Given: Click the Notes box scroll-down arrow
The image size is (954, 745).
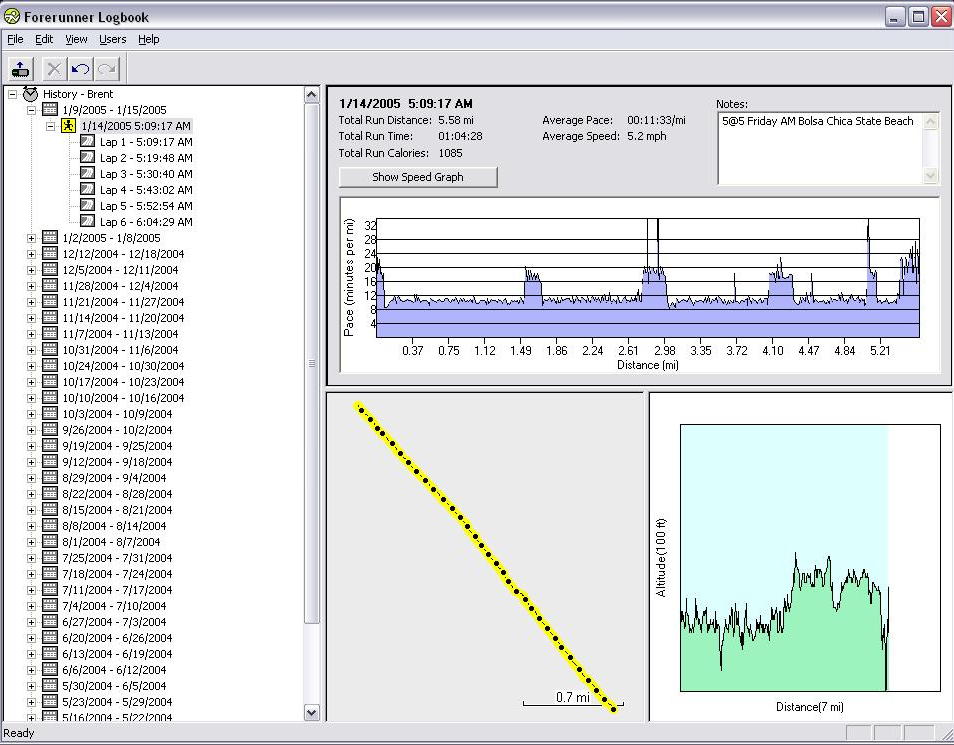Looking at the screenshot, I should (x=930, y=176).
